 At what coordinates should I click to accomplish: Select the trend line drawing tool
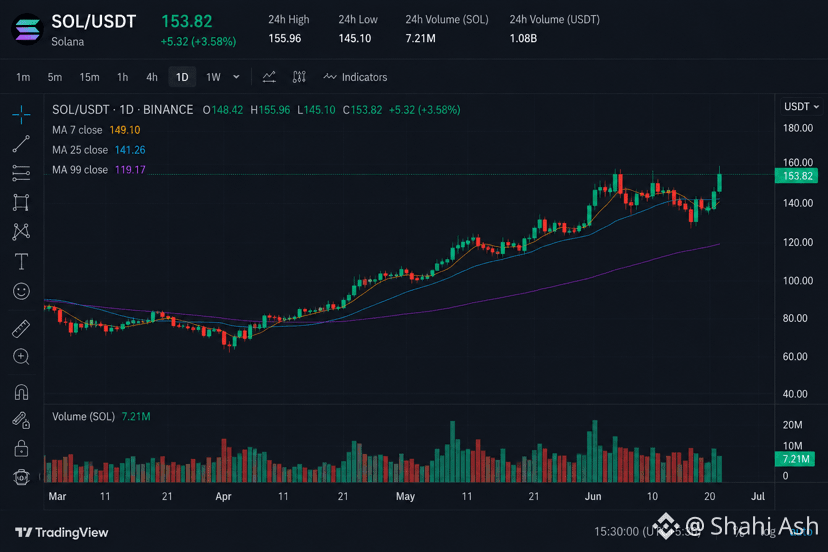21,144
